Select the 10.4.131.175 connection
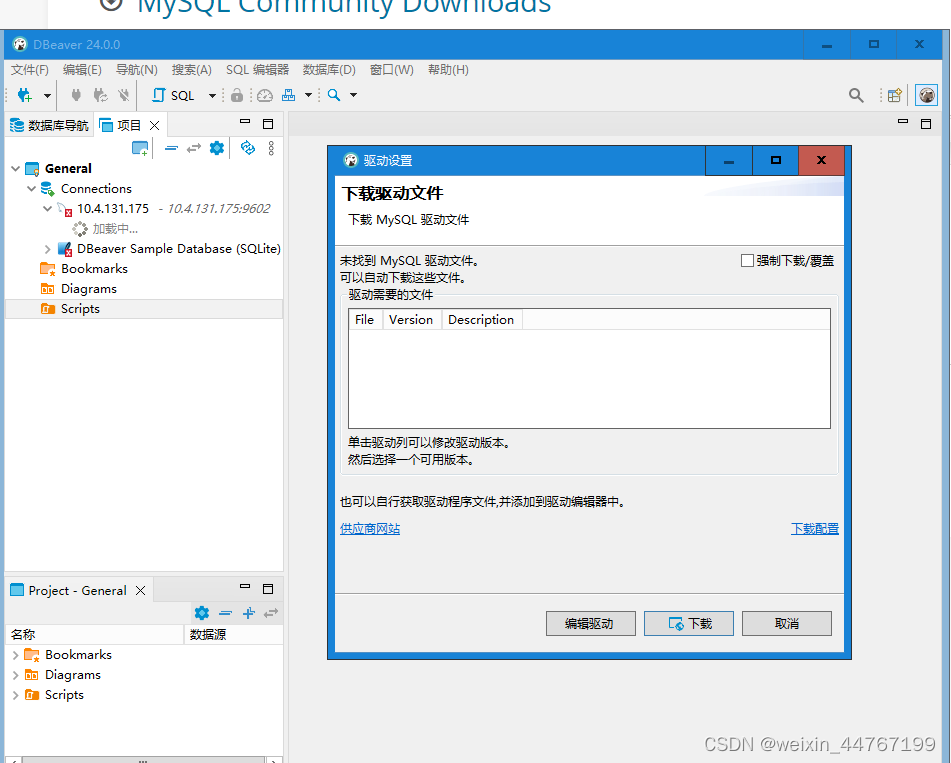The image size is (951, 763). pyautogui.click(x=113, y=209)
